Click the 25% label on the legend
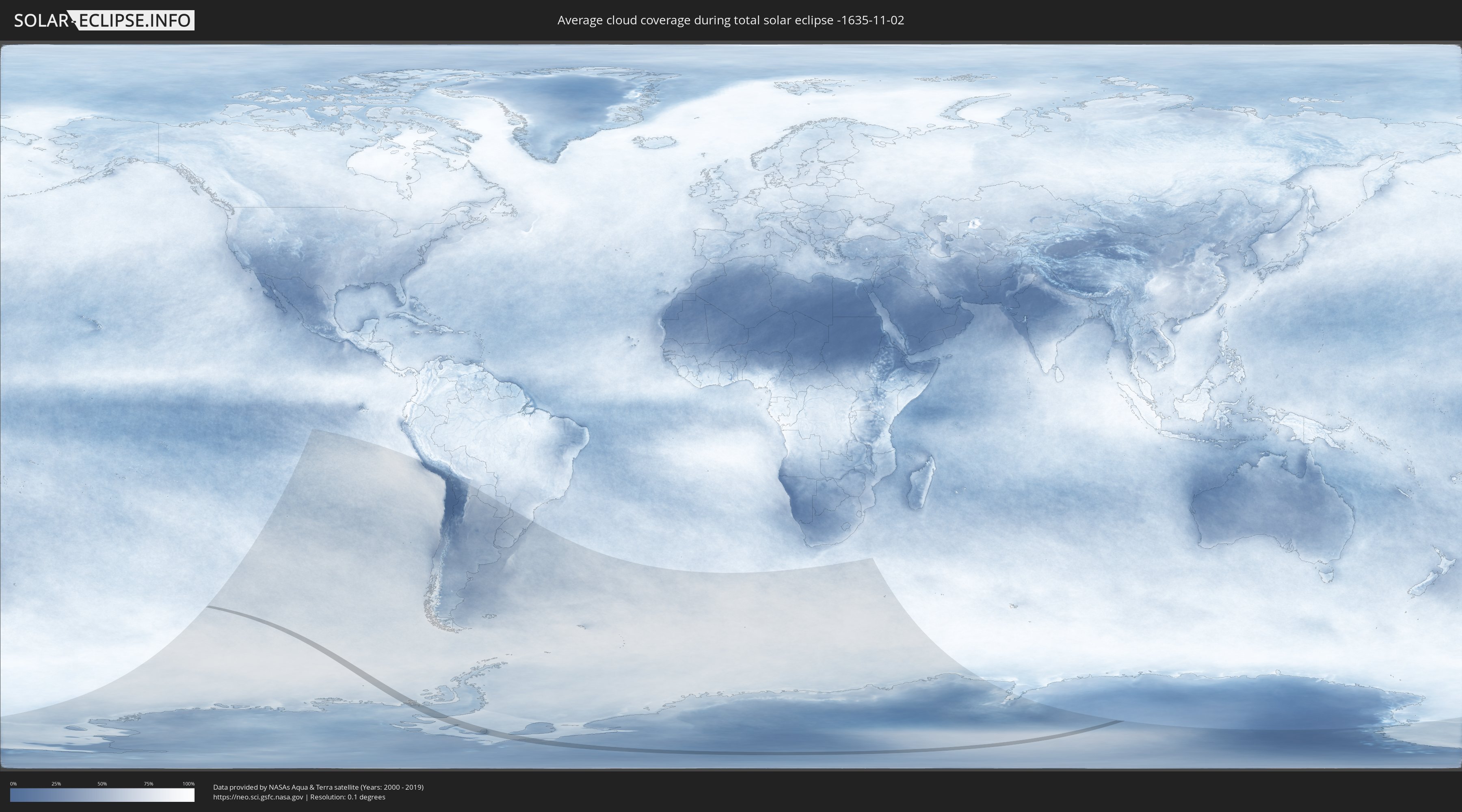 56,784
